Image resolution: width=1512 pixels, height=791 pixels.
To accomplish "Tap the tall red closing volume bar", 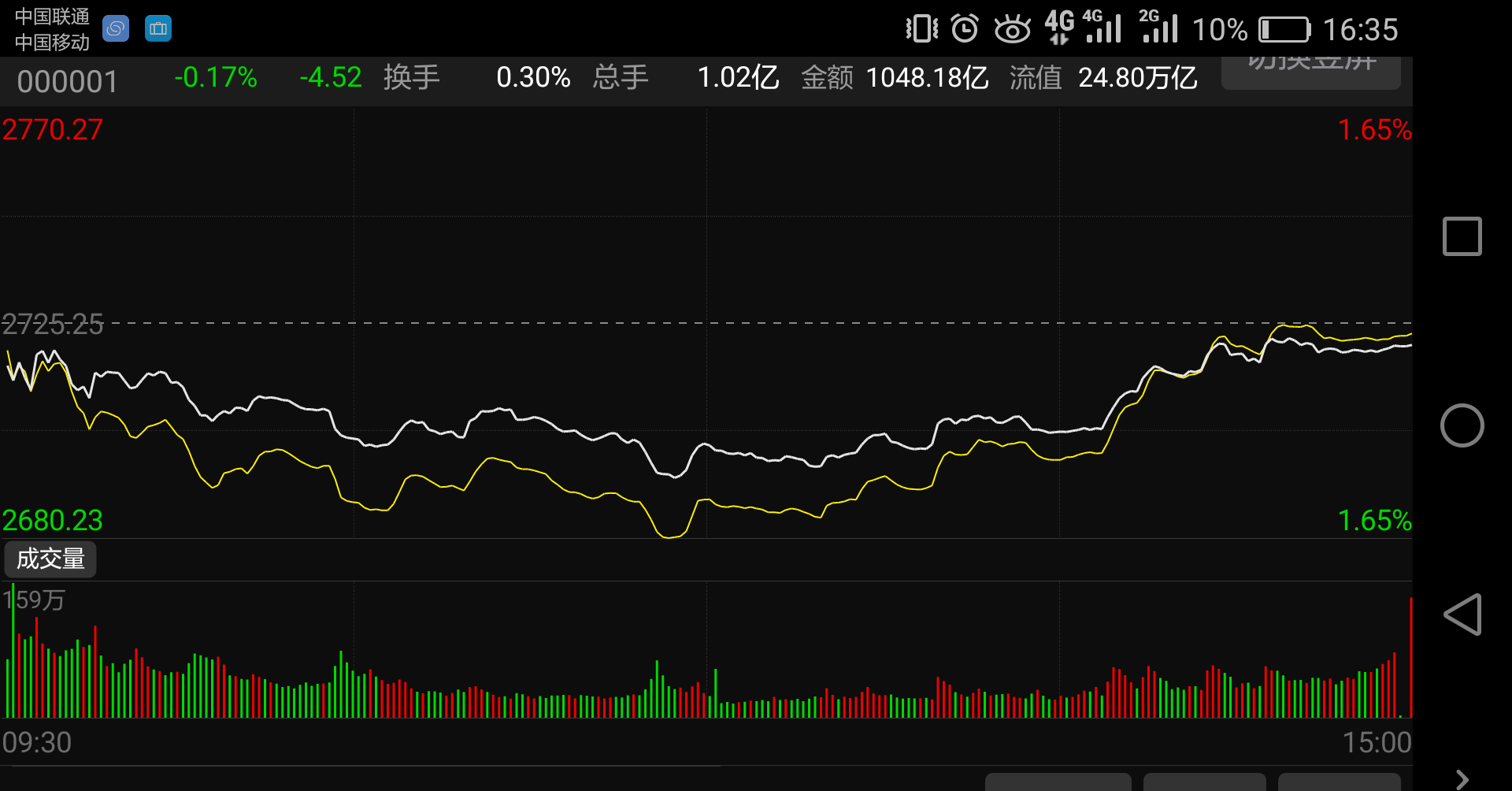I will (x=1410, y=658).
